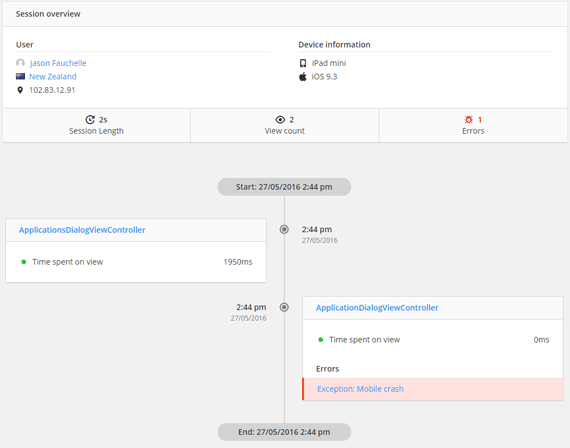Select the IP address 102.83.12.91
The width and height of the screenshot is (570, 448).
(52, 90)
